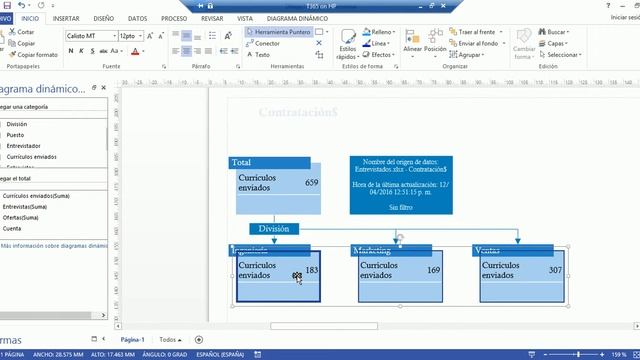Viewport: 640px width, 360px height.
Task: Adjust the zoom slider handle
Action: (x=578, y=355)
